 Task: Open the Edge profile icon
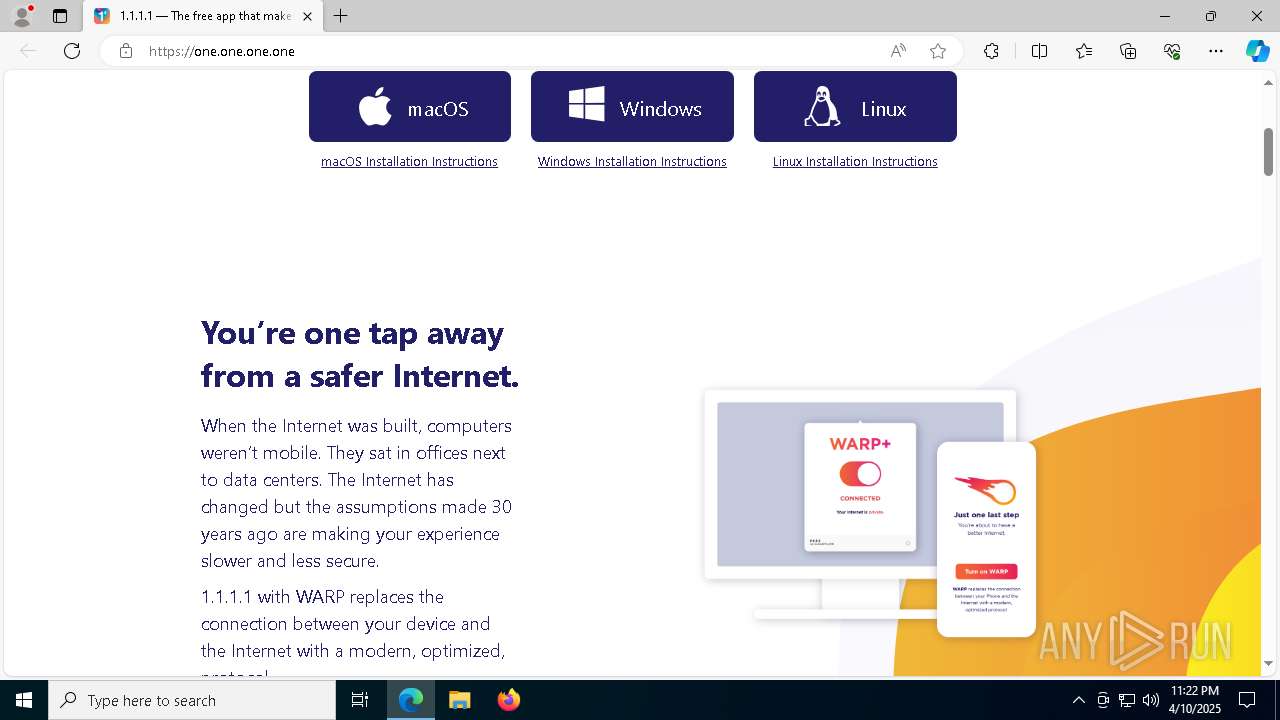pos(22,16)
